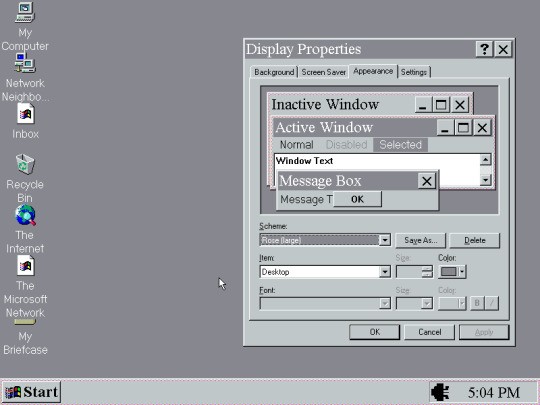Viewport: 540px width, 405px height.
Task: Select The Microsoft Network icon
Action: tap(25, 266)
